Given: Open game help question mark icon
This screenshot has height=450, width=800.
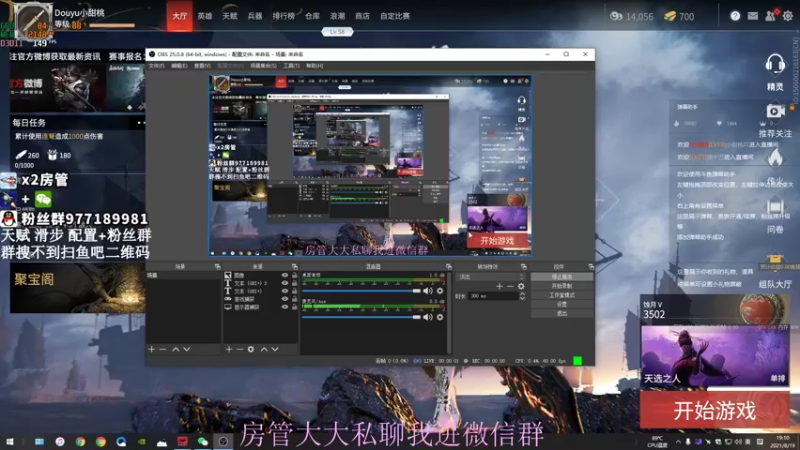Looking at the screenshot, I should pos(735,16).
